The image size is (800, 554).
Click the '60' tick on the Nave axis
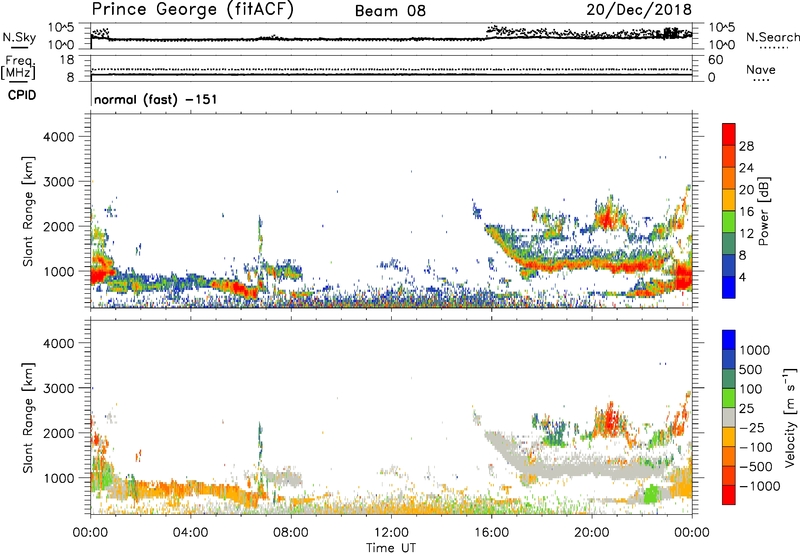(716, 60)
